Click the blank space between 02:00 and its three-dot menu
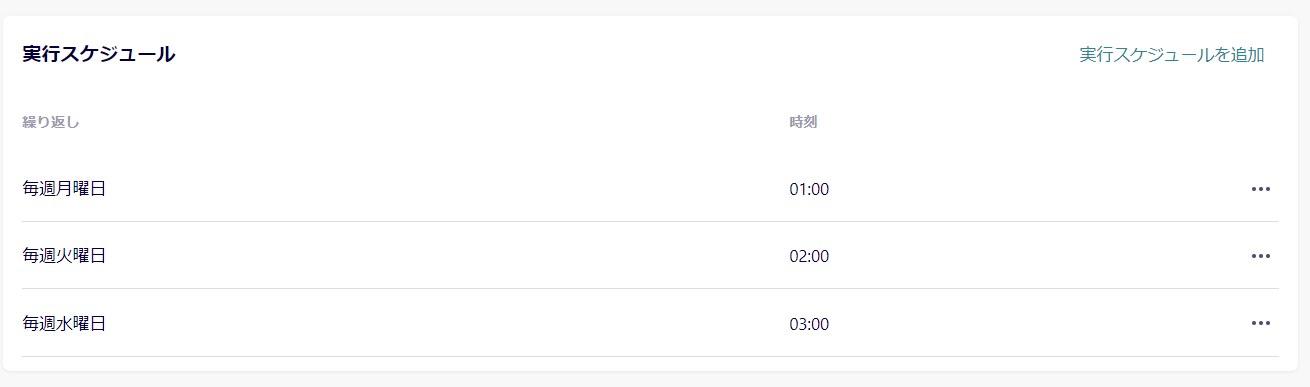Image resolution: width=1310 pixels, height=387 pixels. (x=1040, y=256)
